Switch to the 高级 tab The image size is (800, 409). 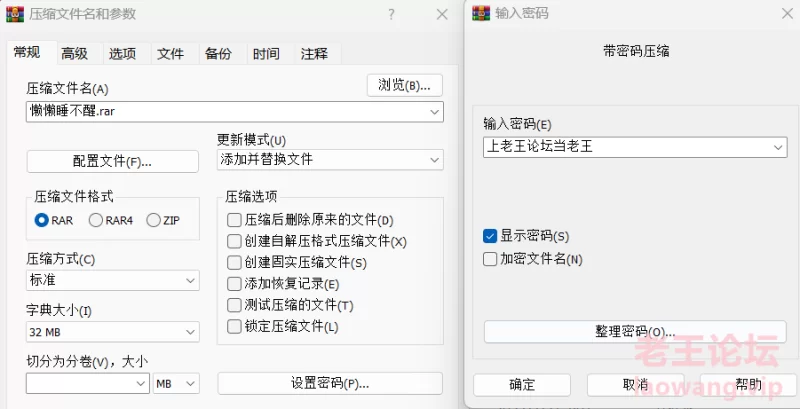(x=74, y=54)
